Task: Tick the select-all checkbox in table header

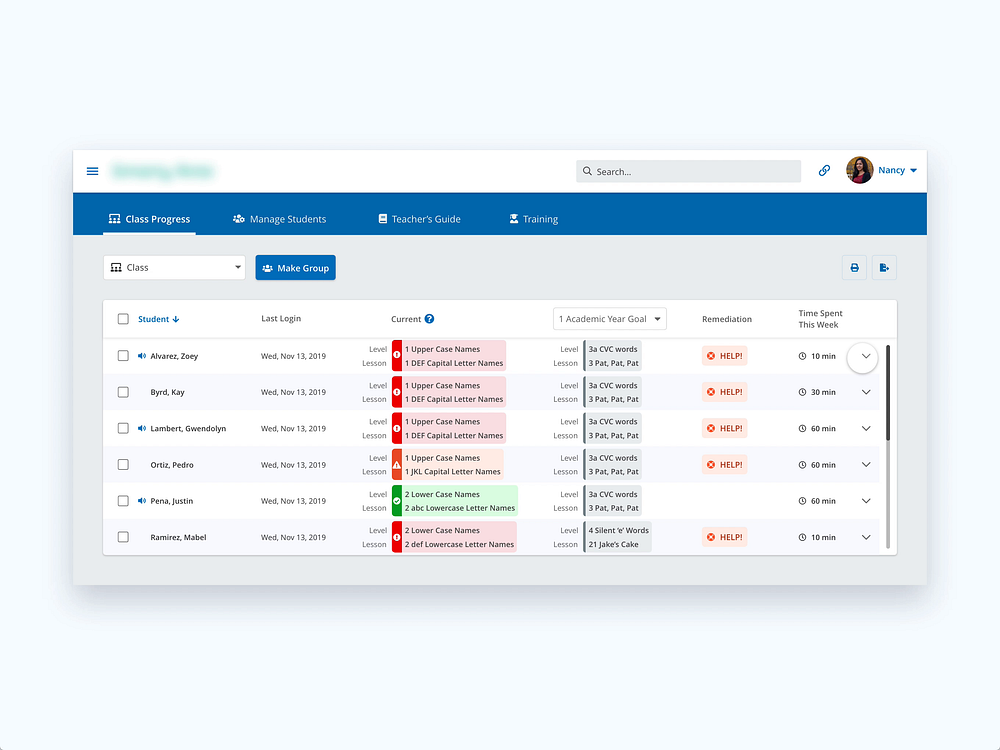Action: [x=123, y=319]
